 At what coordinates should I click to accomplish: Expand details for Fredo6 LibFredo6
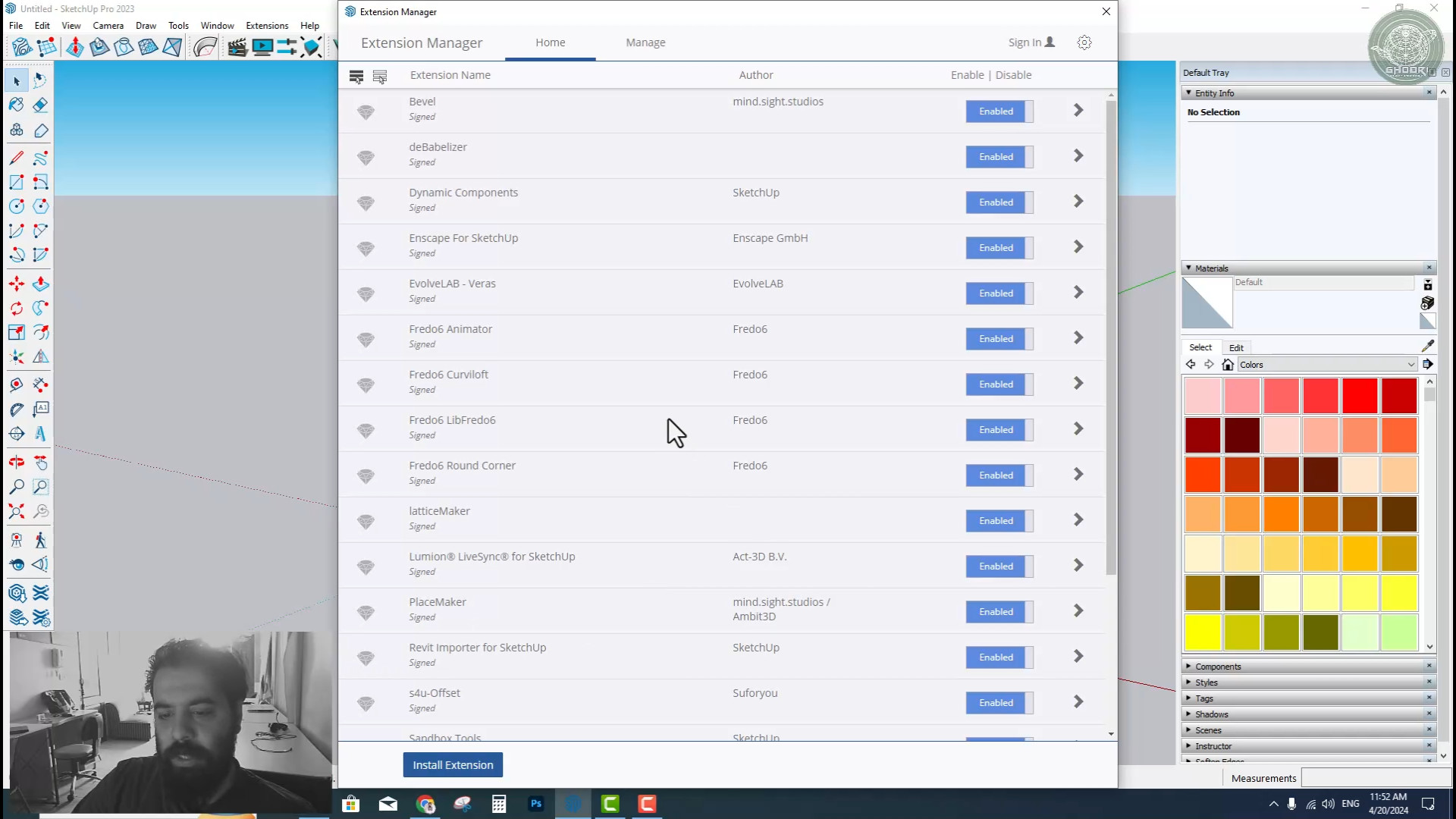[x=1078, y=429]
